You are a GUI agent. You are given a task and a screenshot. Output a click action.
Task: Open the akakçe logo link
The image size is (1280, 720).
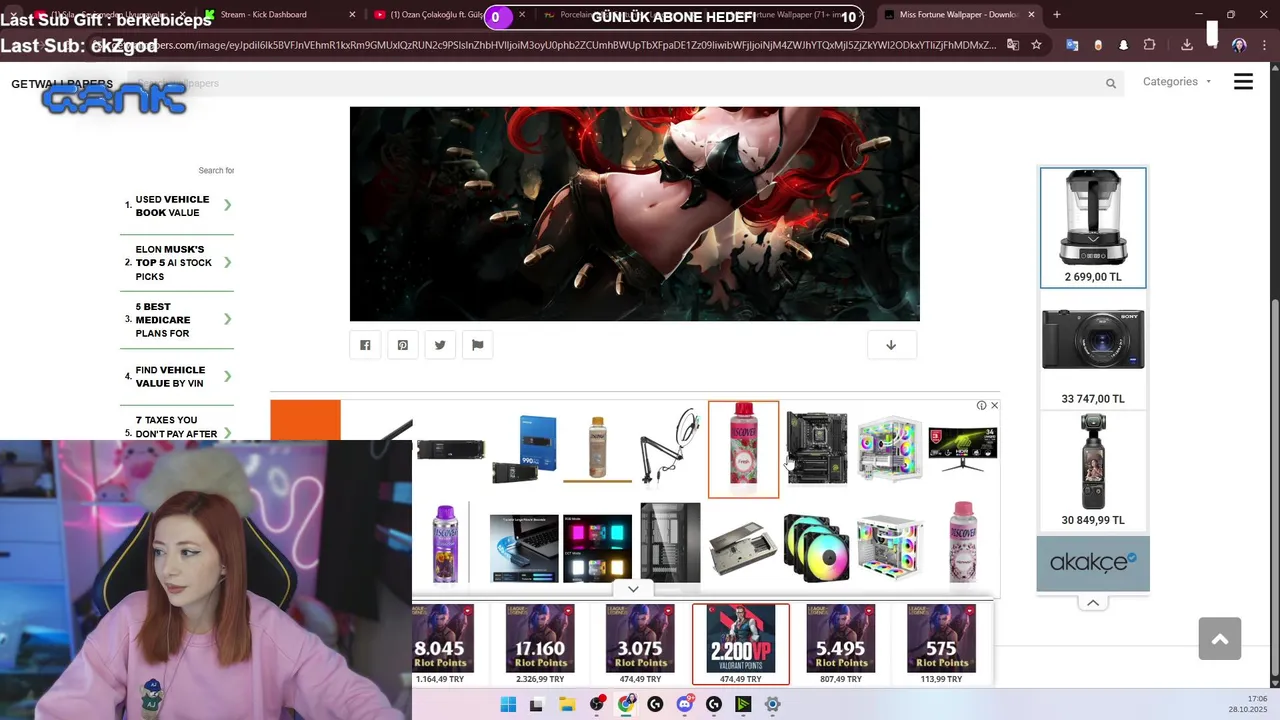(x=1093, y=564)
